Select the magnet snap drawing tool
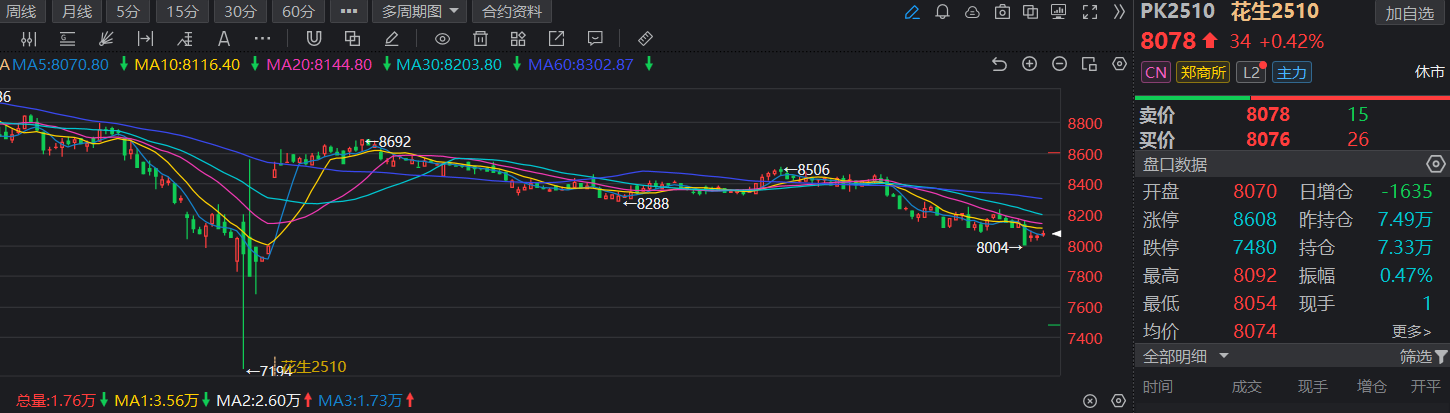This screenshot has width=1450, height=413. [x=313, y=39]
